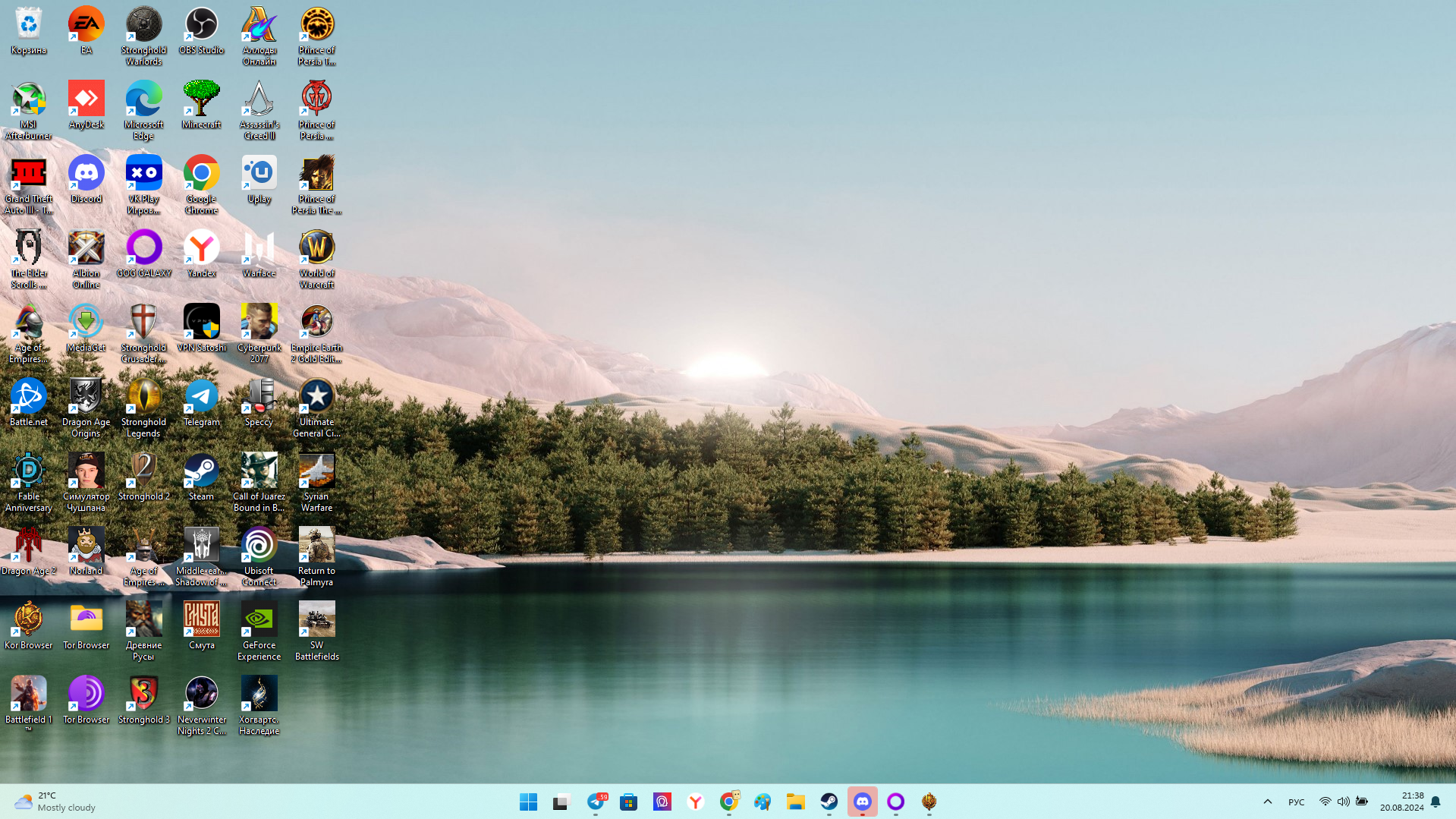Open Telegram with unread badge in taskbar
1456x819 pixels.
tap(596, 802)
